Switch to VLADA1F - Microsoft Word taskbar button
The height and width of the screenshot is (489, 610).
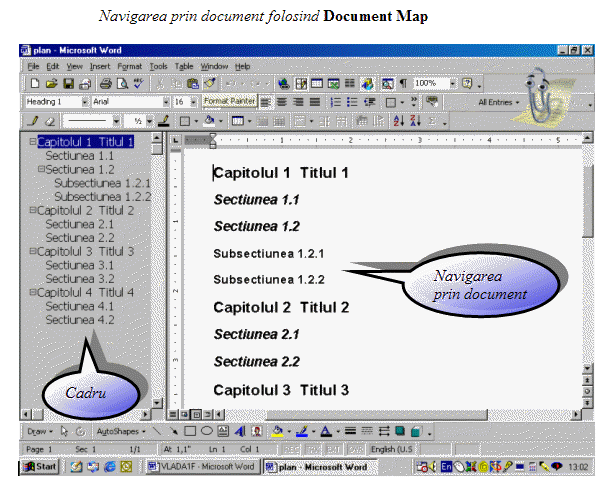(x=202, y=466)
